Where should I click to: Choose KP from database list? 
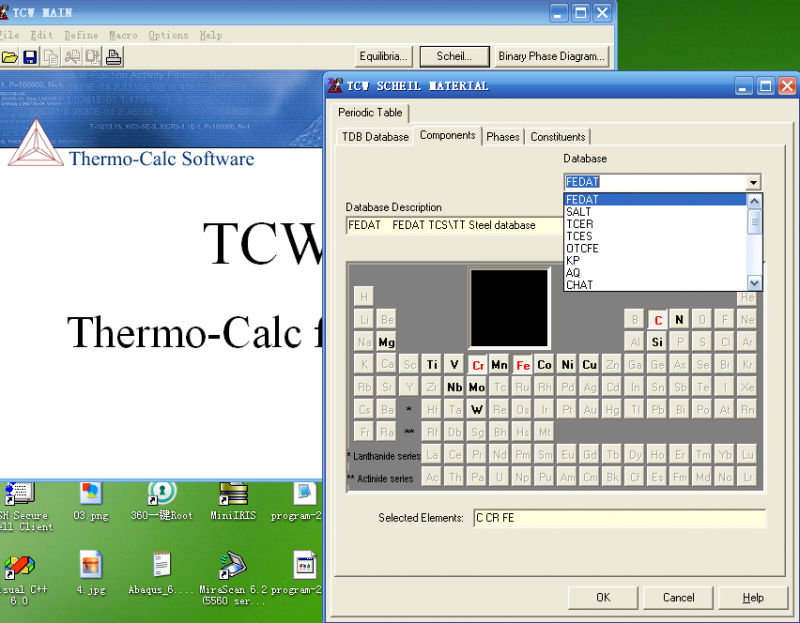[655, 260]
